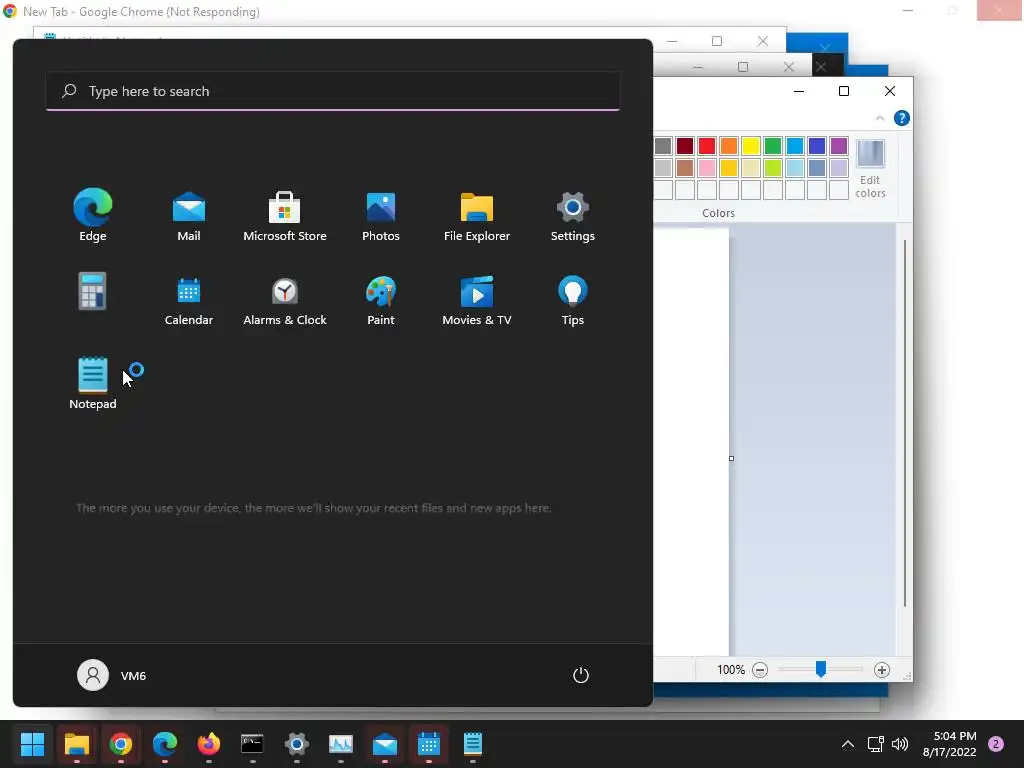Select the brown swatch in Paint palette

click(x=685, y=168)
